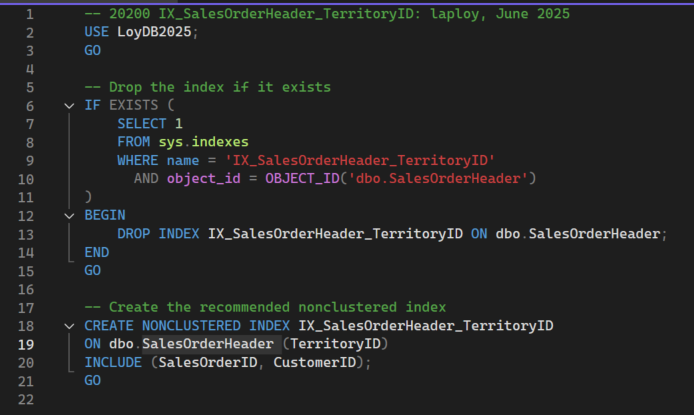
Task: Collapse the IF EXISTS block fold arrow
Action: click(69, 106)
